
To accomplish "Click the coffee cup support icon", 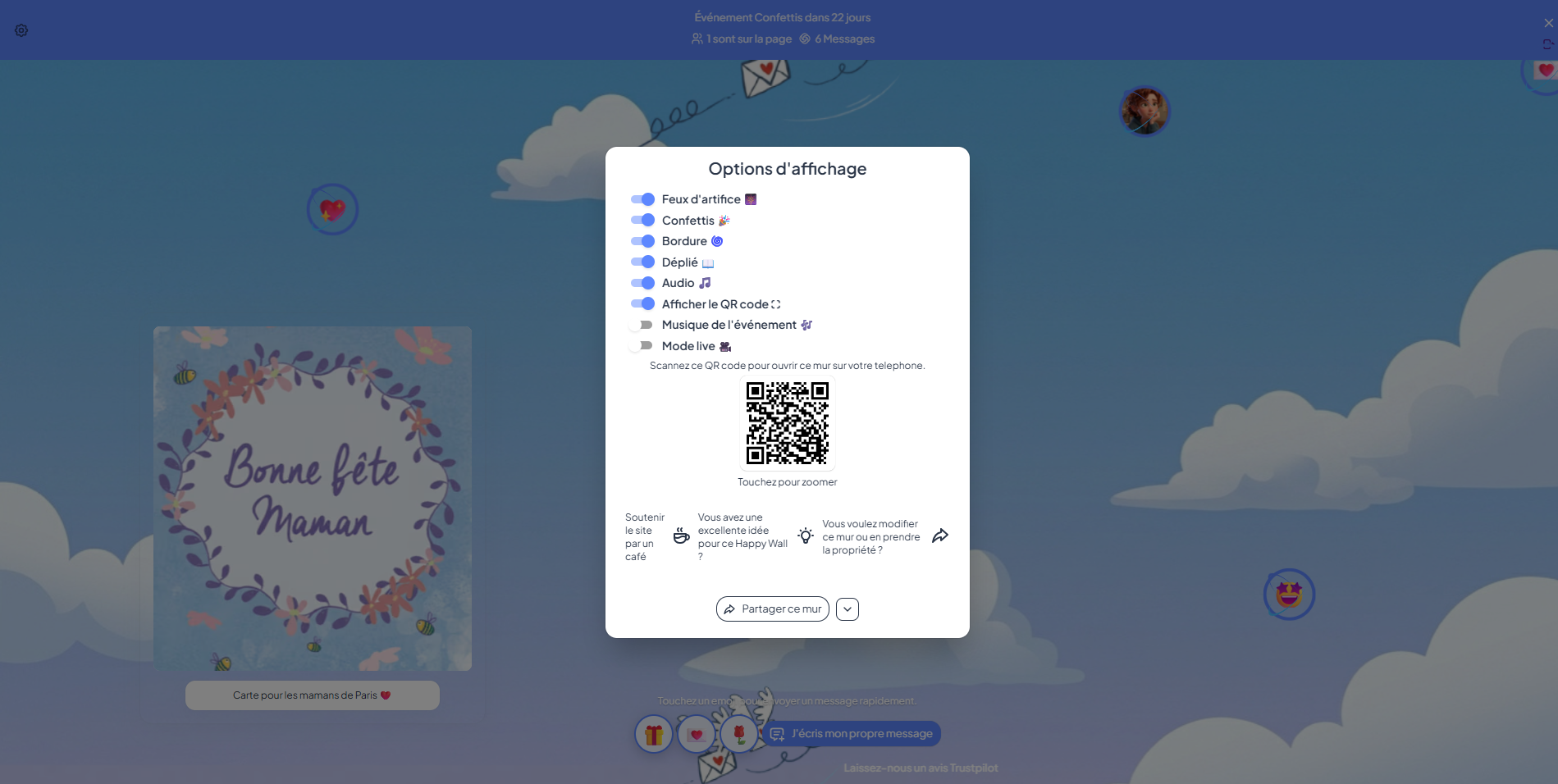I will [681, 536].
